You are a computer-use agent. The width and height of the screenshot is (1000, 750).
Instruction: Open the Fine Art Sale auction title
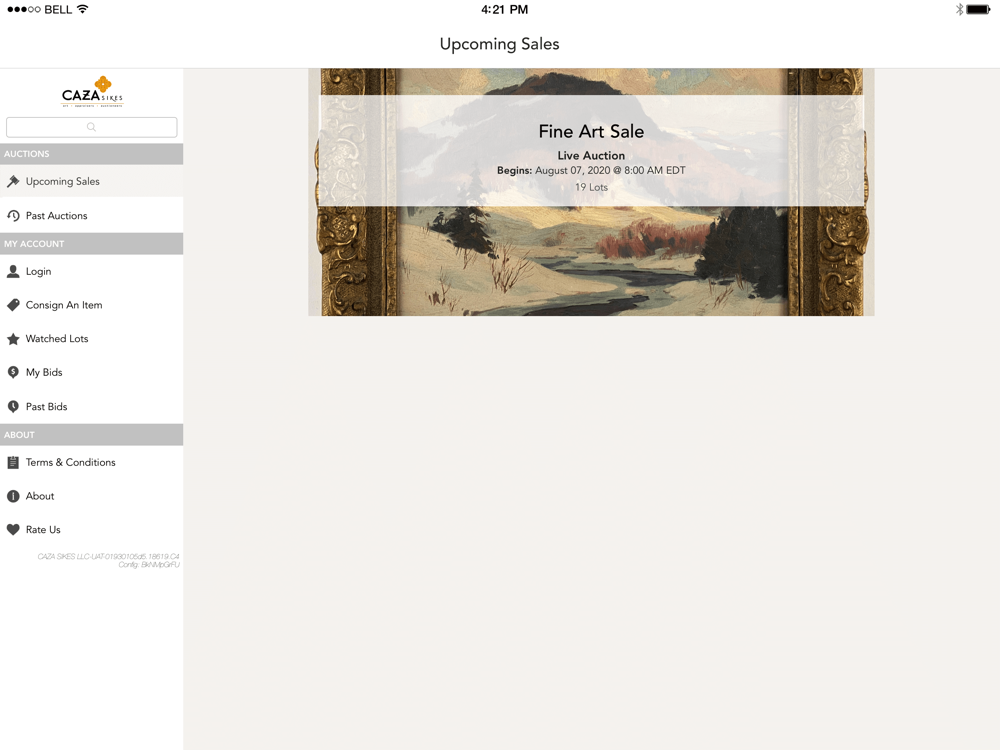[591, 131]
